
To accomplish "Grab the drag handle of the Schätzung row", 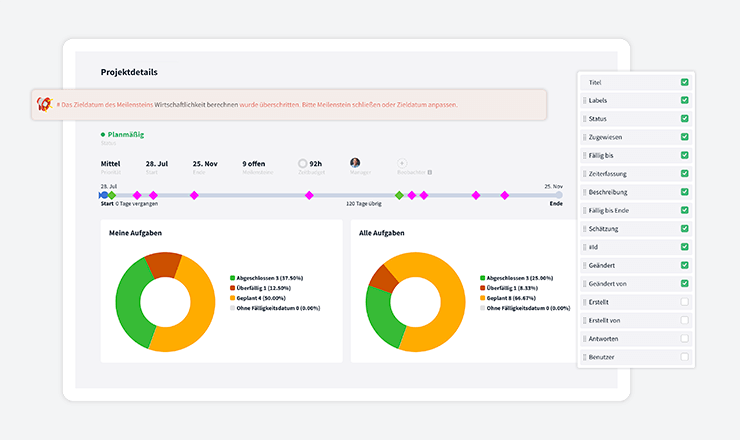I will coord(584,228).
